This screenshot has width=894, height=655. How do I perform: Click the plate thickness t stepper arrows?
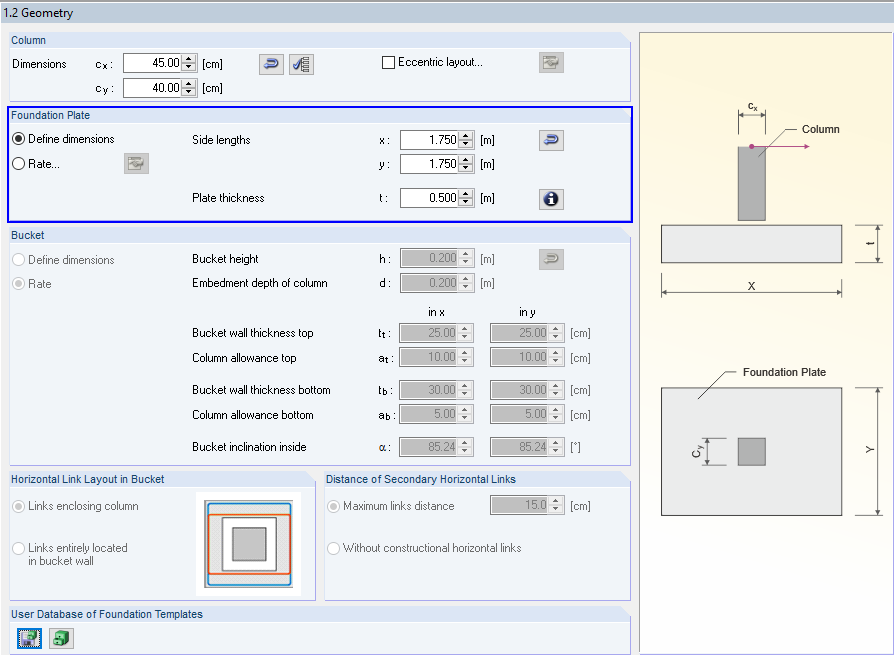click(x=466, y=198)
